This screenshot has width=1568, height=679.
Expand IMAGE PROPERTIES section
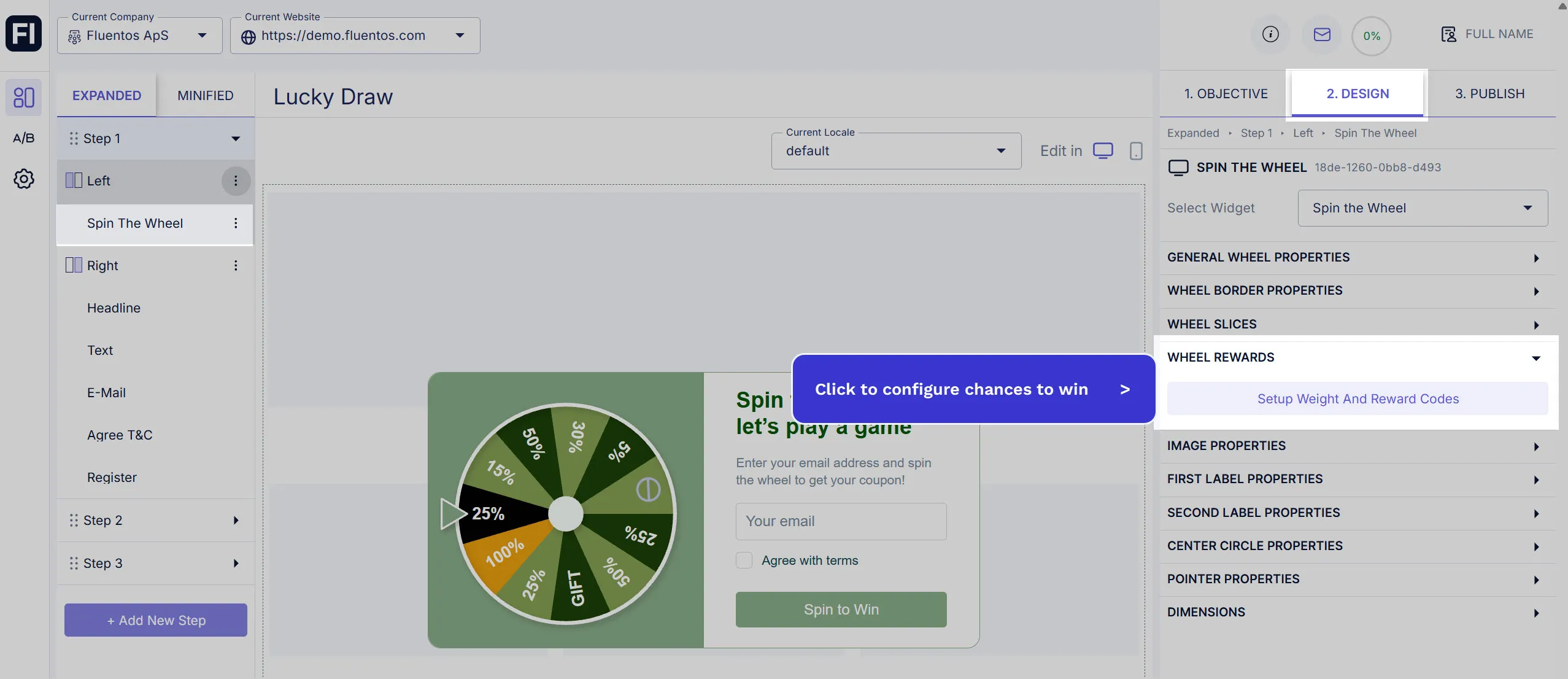(1358, 446)
